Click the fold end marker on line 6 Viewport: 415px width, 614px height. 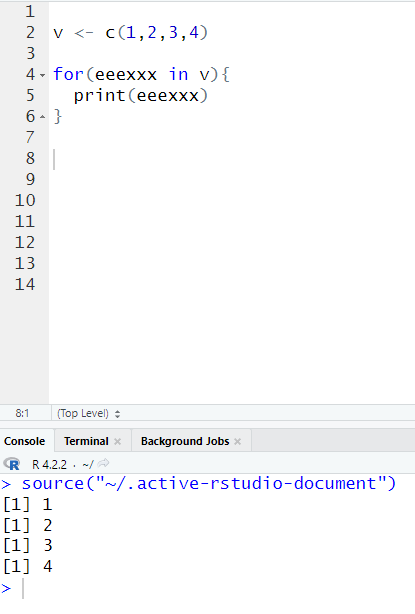(x=42, y=117)
